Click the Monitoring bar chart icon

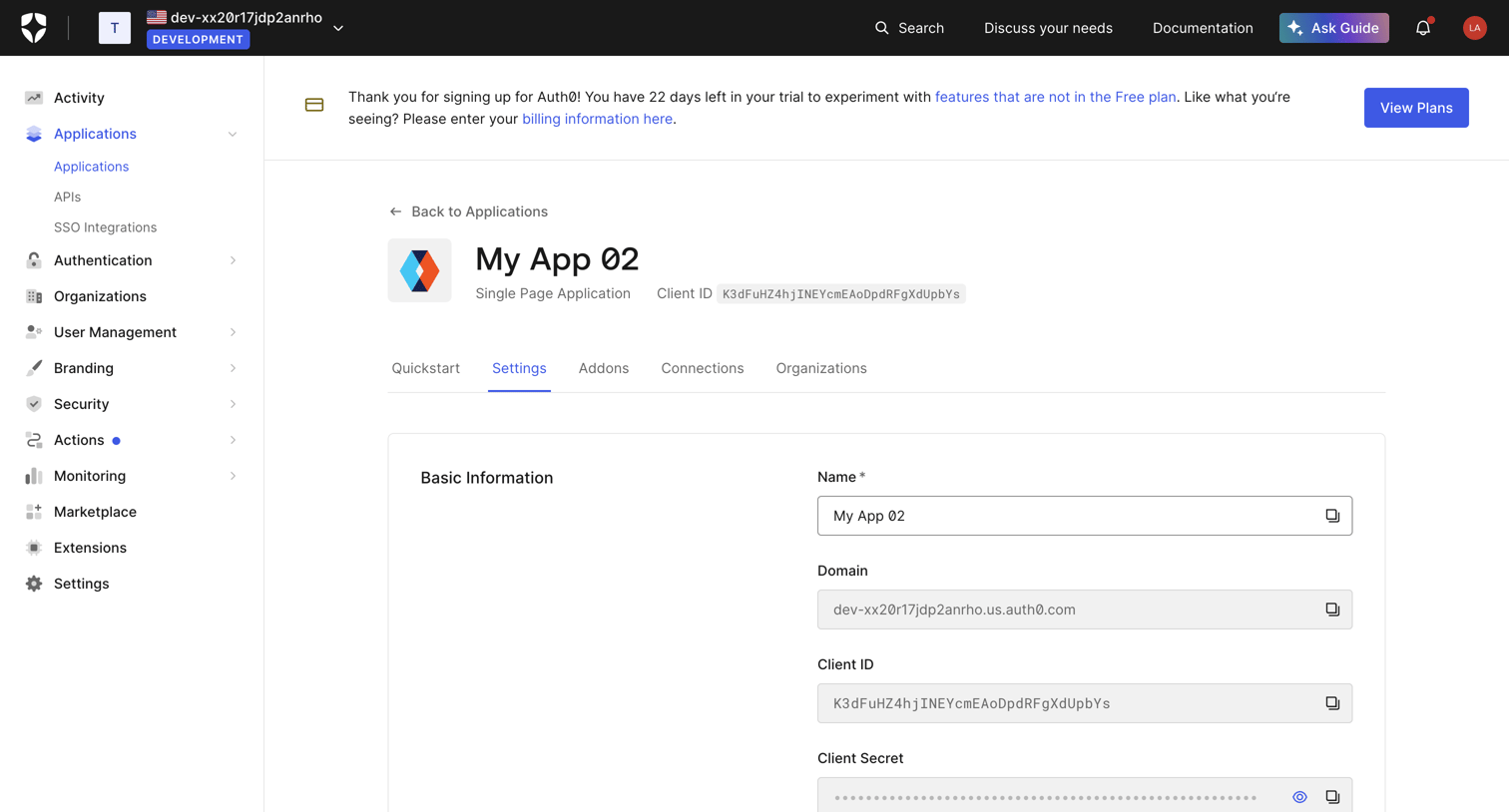(x=34, y=476)
